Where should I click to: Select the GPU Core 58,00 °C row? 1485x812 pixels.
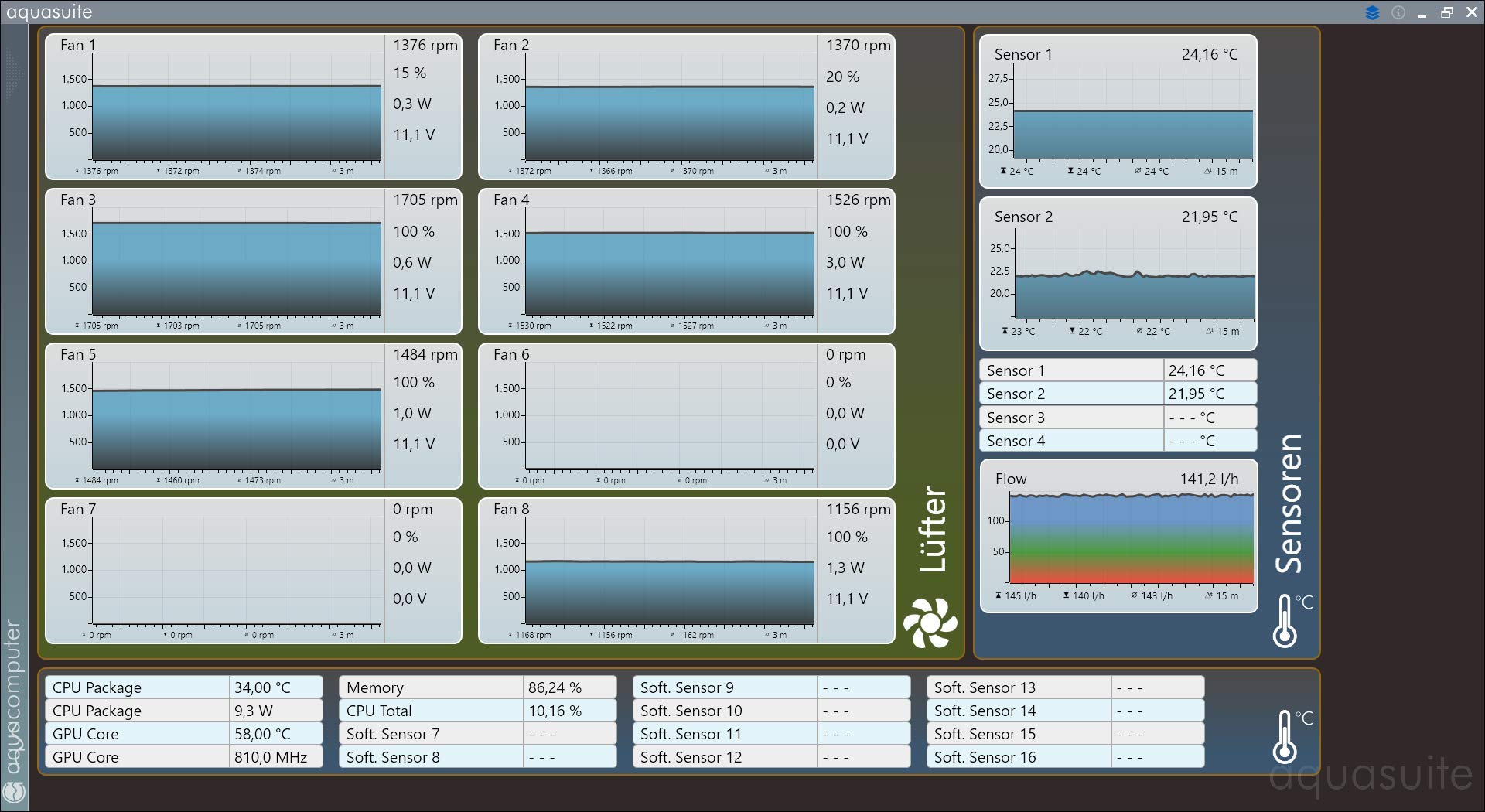tap(183, 734)
